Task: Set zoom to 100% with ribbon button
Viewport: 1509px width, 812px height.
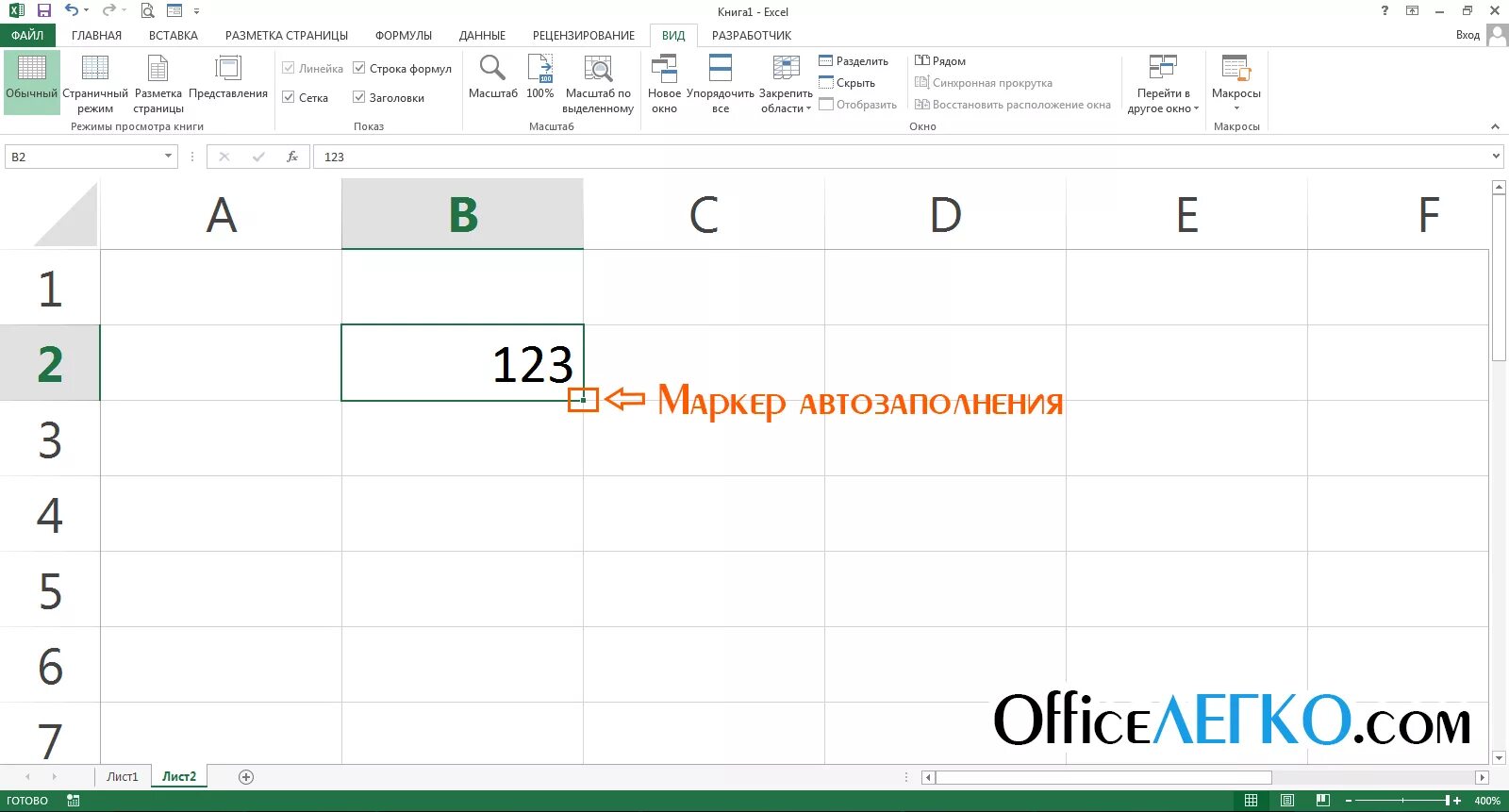Action: 540,77
